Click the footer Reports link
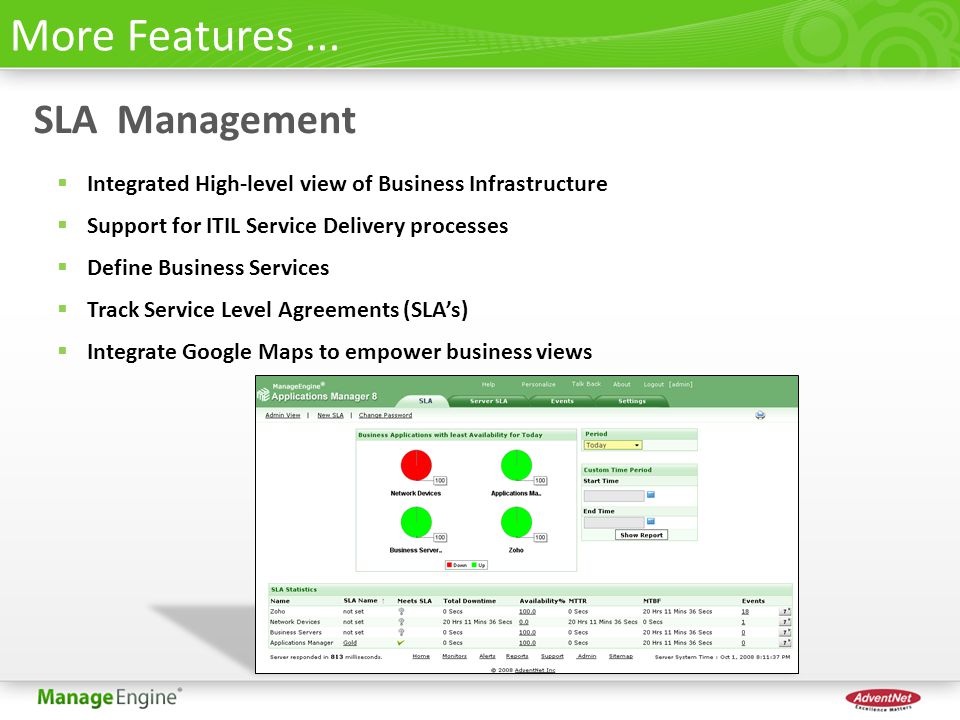960x720 pixels. (517, 656)
